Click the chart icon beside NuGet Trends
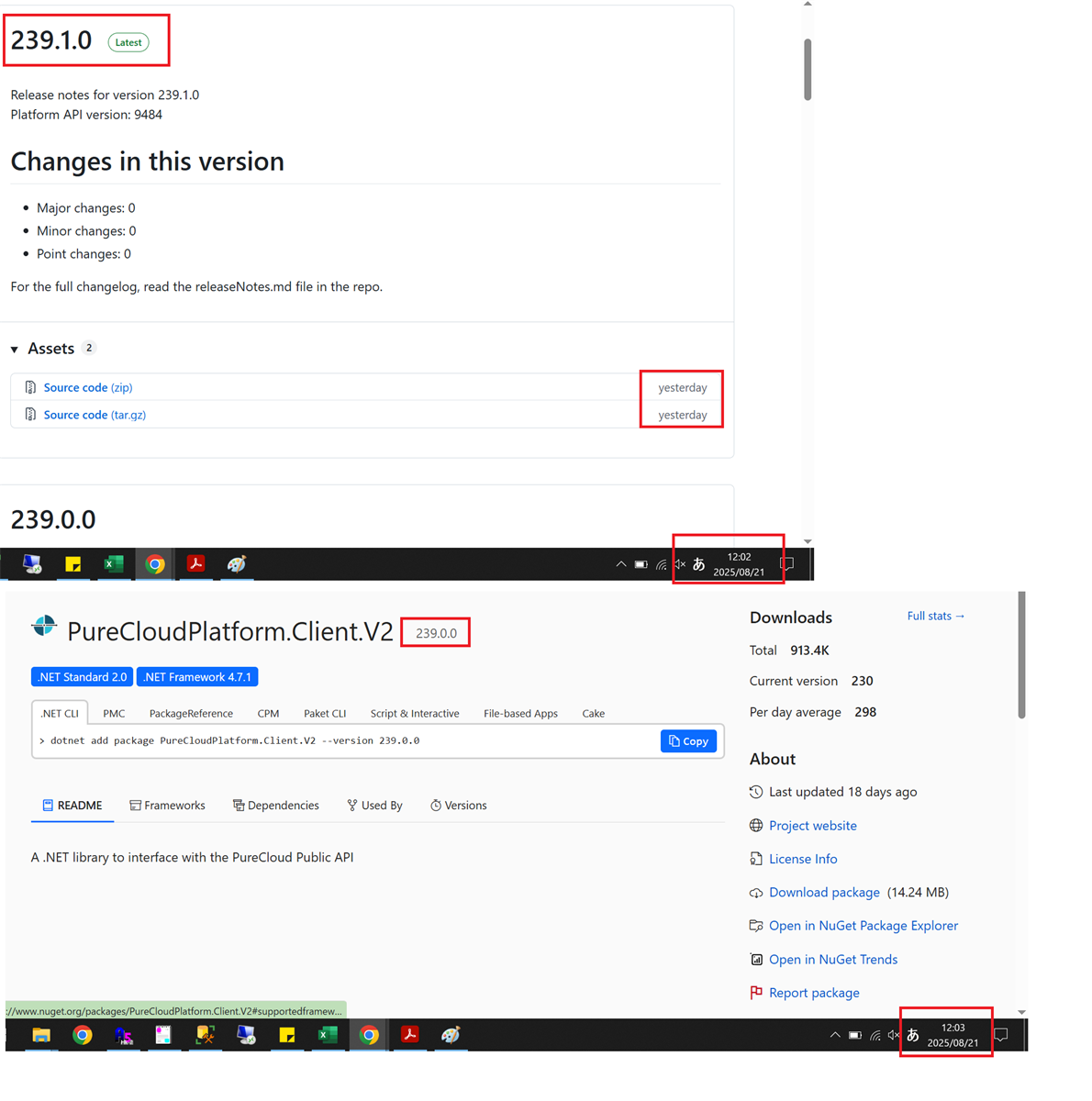 [x=756, y=960]
